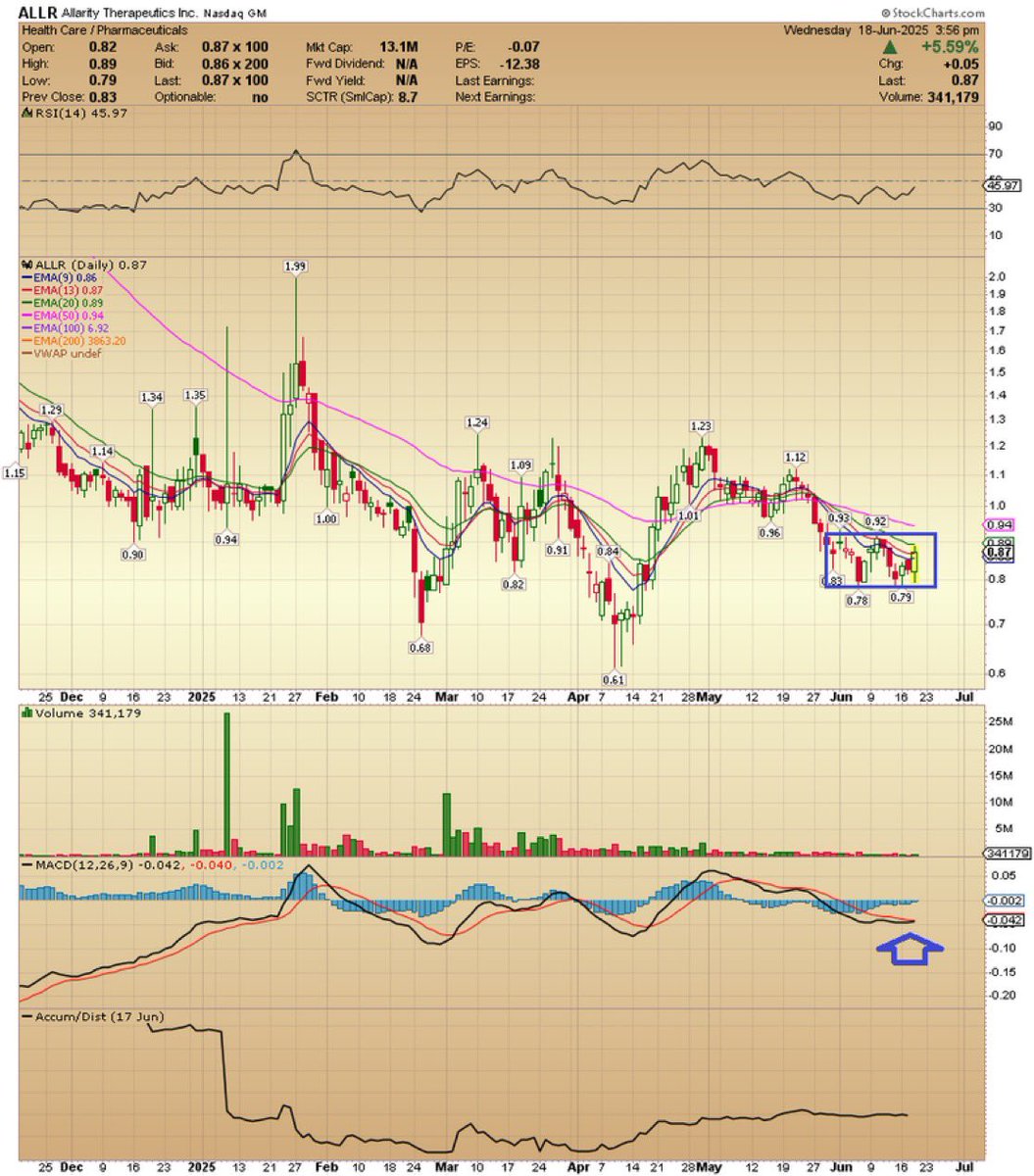Click the EMA(200) 3863.20 legend entry
1034x1176 pixels.
coord(74,341)
